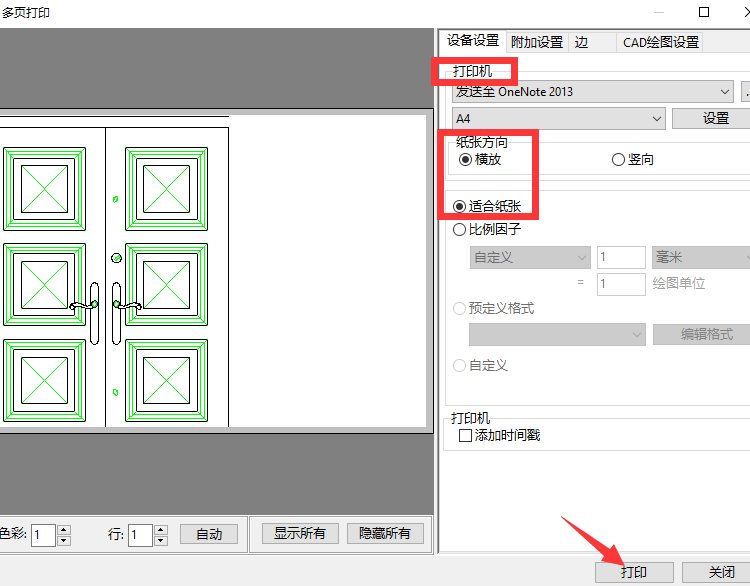Click the drawing units field before 绘图单位
The width and height of the screenshot is (750, 586).
(621, 284)
